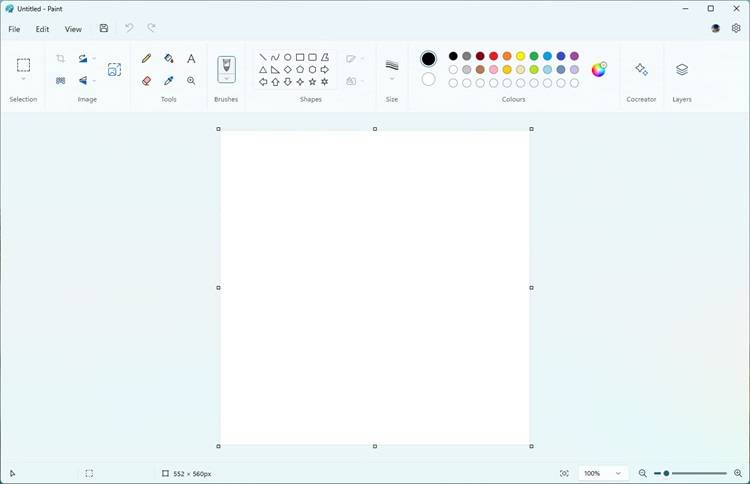Open the File menu
750x484 pixels.
pos(14,29)
